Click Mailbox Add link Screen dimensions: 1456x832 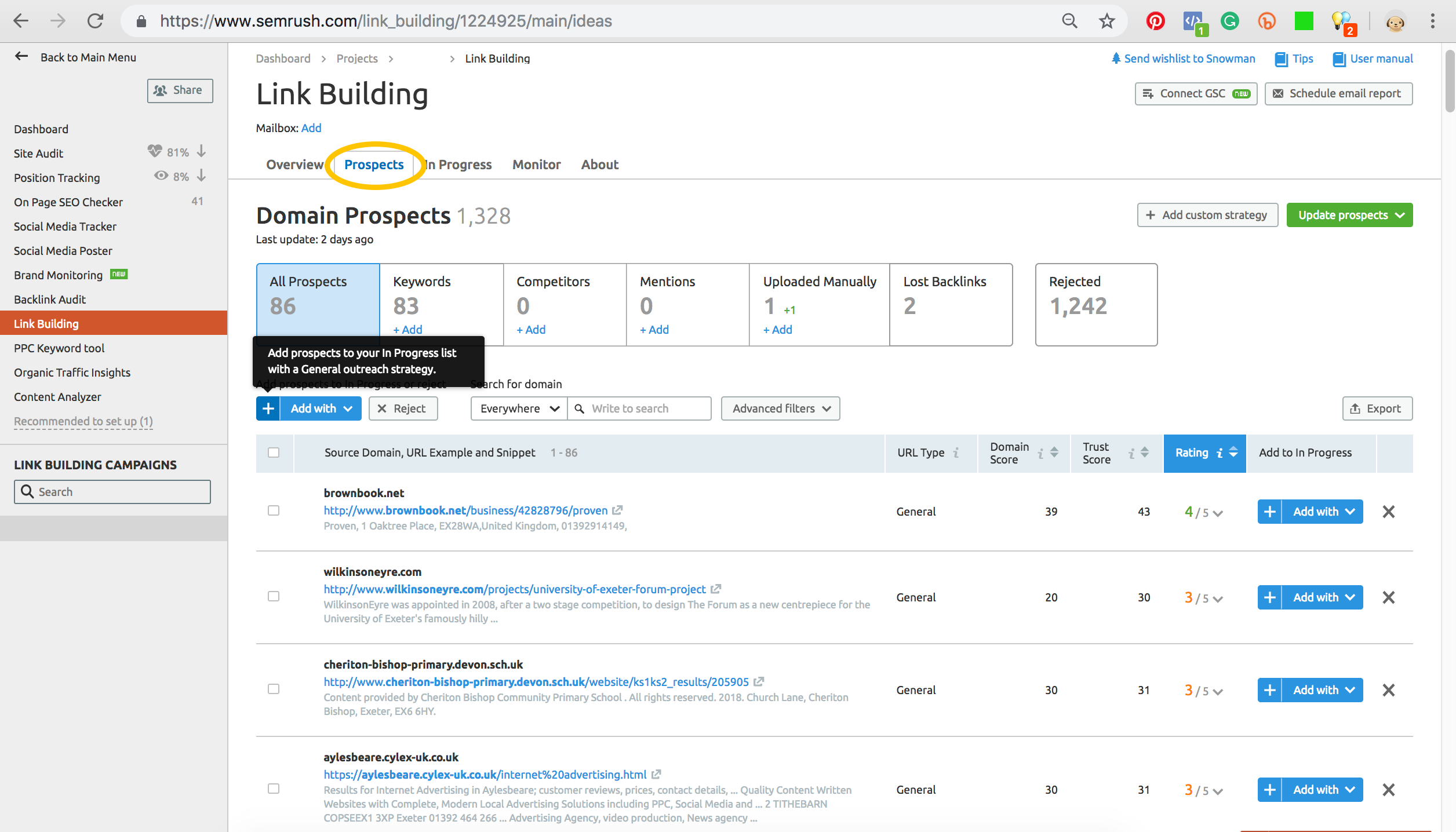pos(311,128)
